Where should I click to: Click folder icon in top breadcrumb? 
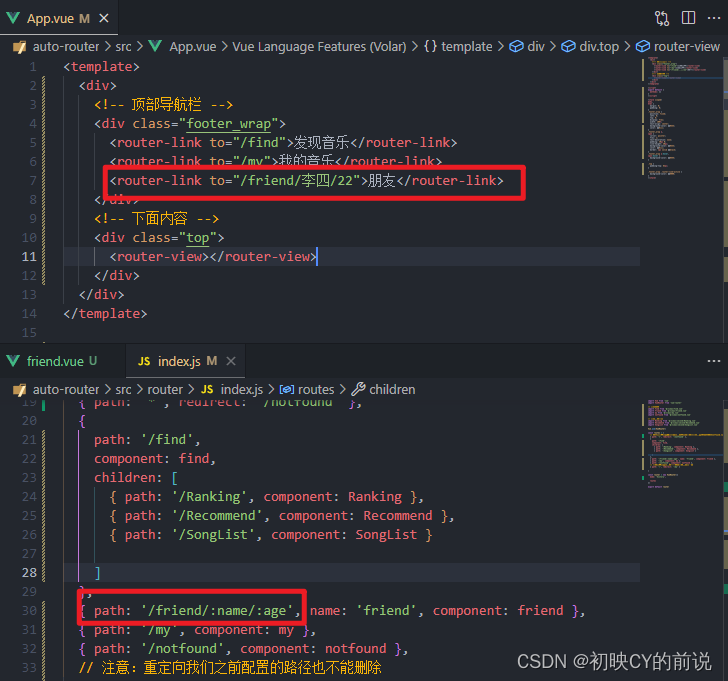(x=20, y=47)
